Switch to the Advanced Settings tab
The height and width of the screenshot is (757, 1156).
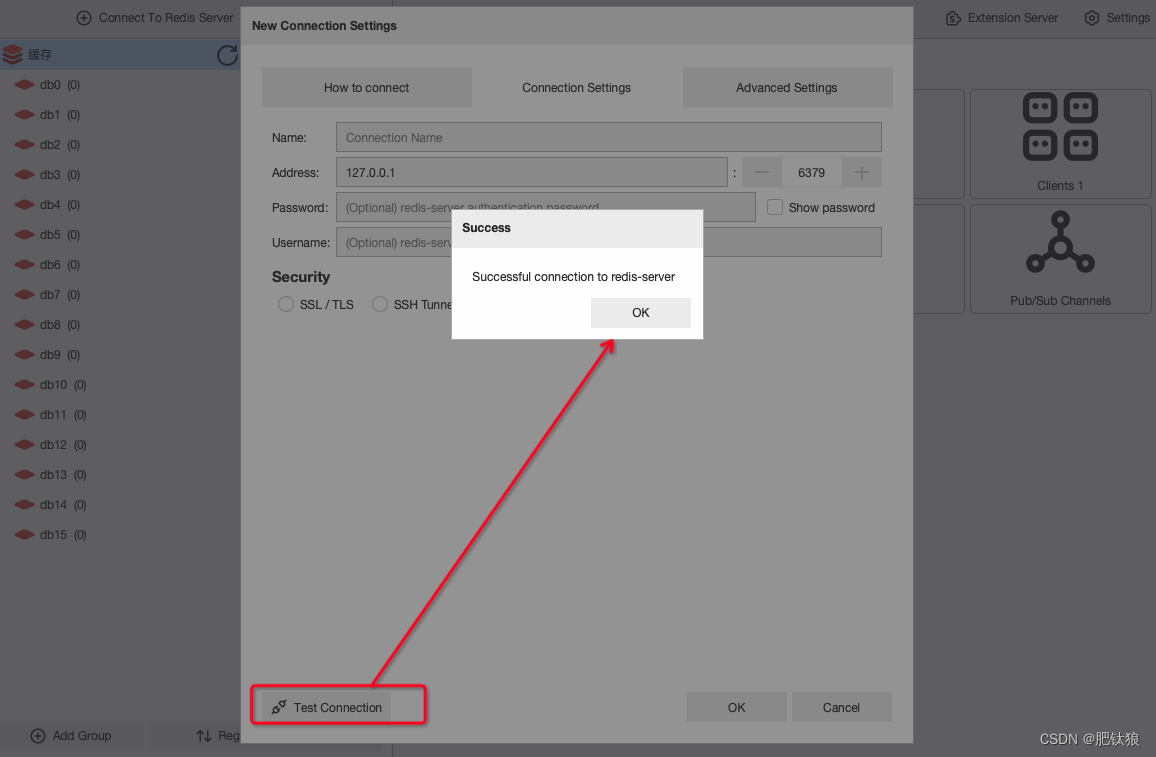point(787,87)
